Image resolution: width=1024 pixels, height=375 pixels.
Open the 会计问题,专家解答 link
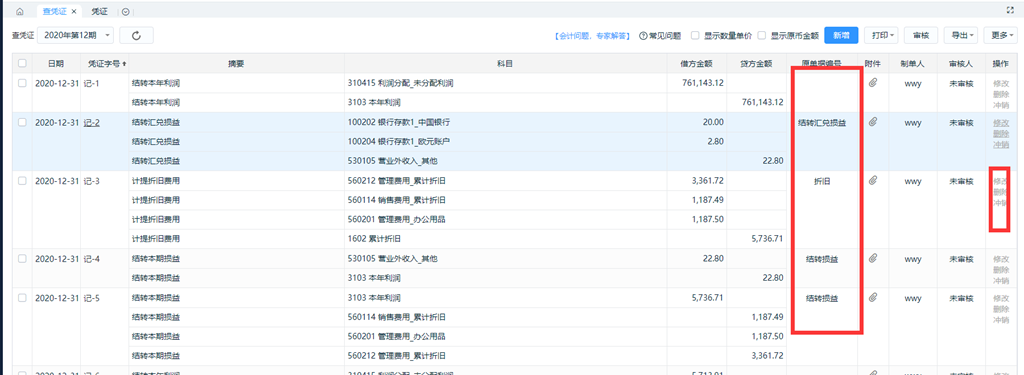(x=592, y=36)
